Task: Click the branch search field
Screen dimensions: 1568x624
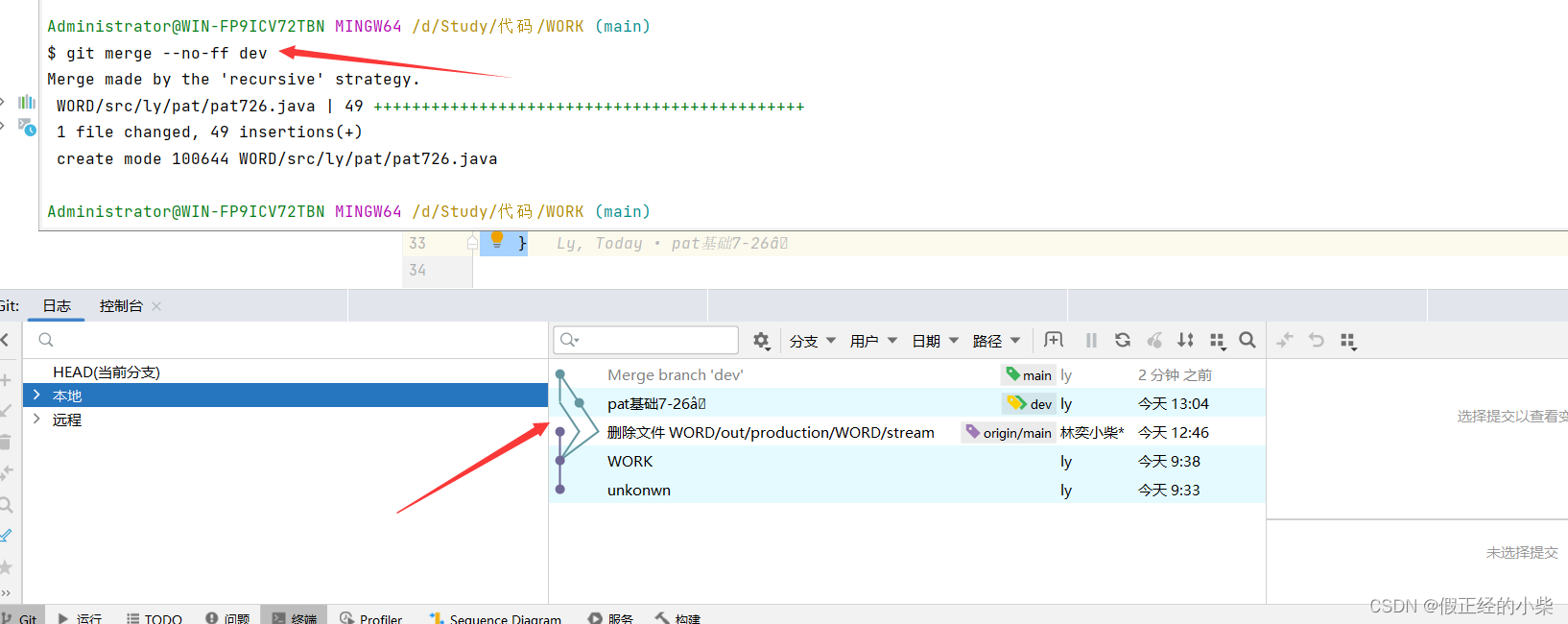Action: [x=285, y=340]
